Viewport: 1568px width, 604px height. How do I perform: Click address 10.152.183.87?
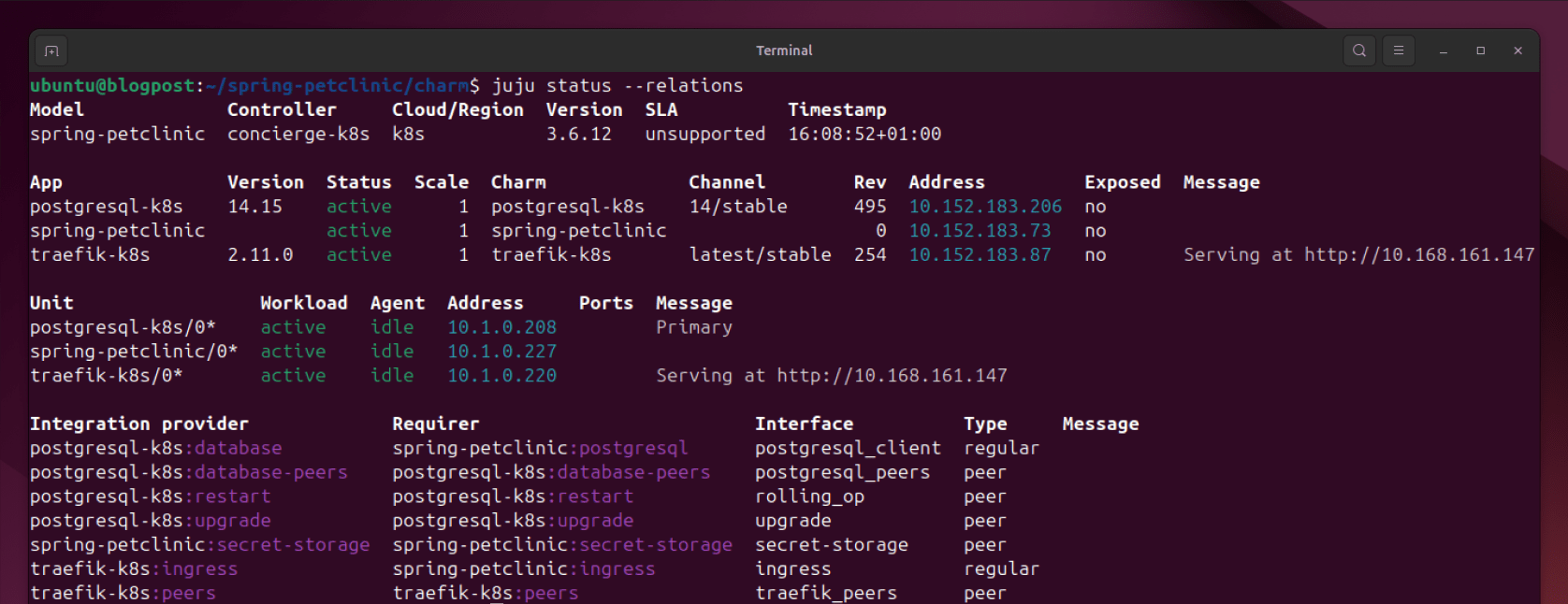(x=980, y=255)
